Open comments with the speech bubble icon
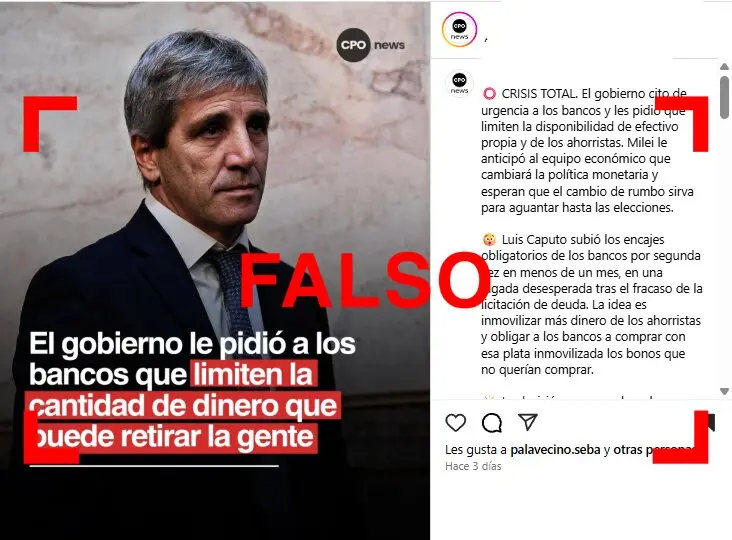Viewport: 732px width, 540px height. coord(492,423)
